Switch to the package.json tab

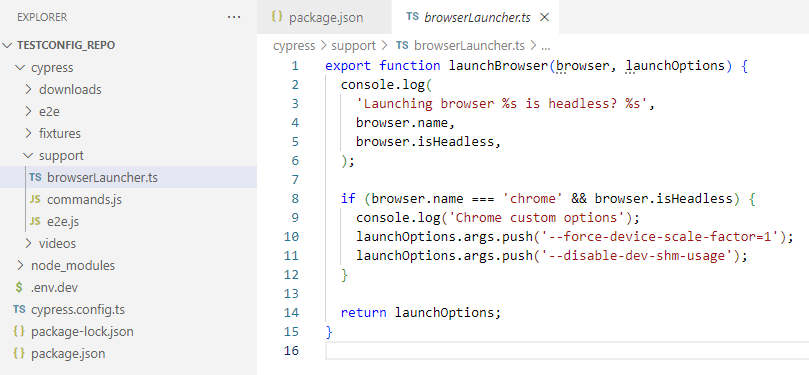click(x=325, y=18)
